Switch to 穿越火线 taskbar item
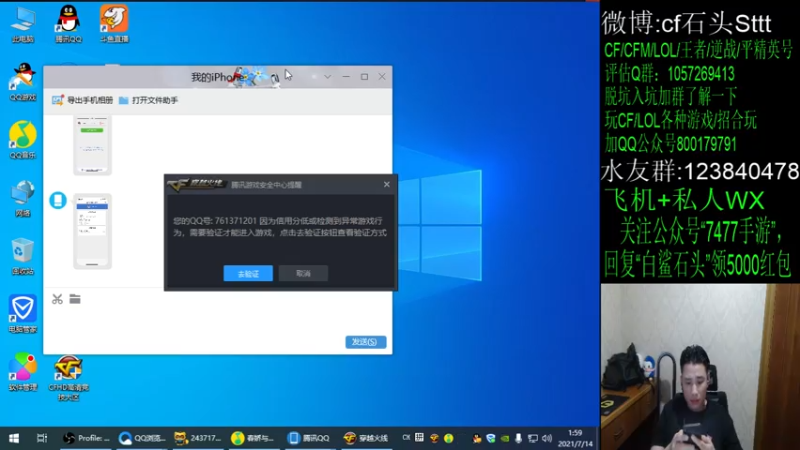 click(365, 438)
